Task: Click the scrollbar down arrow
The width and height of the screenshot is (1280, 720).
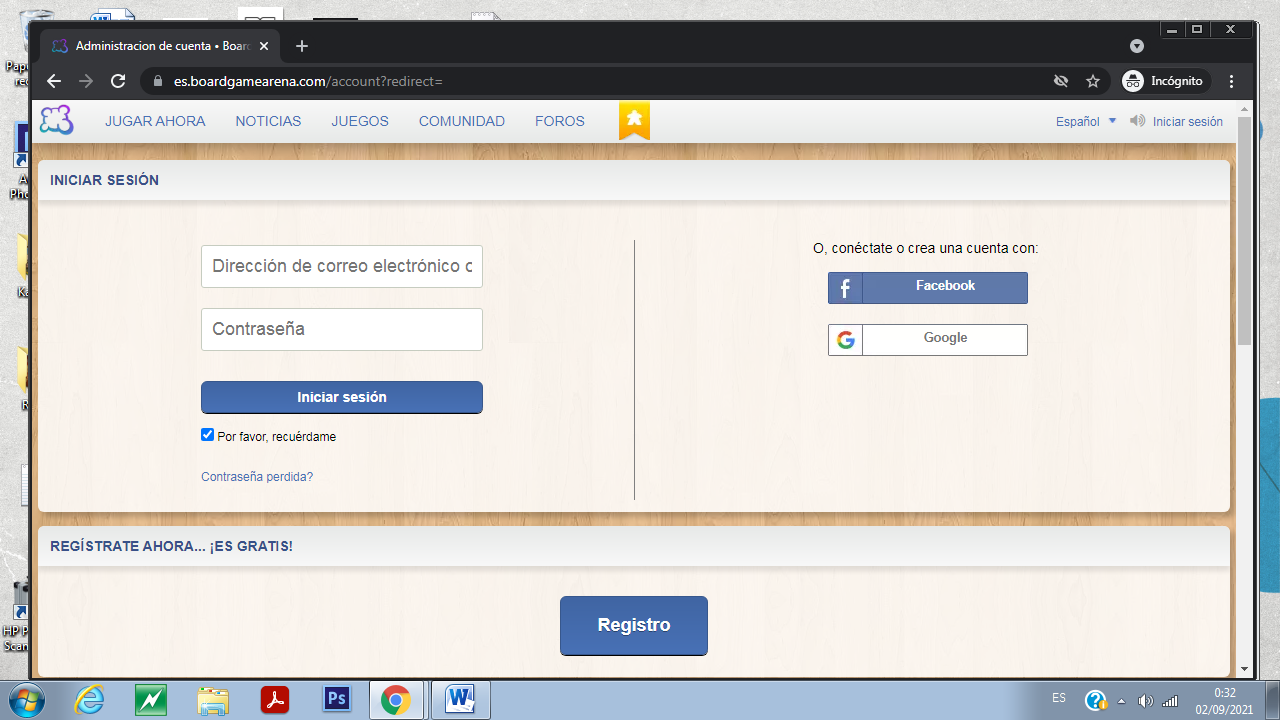Action: (x=1244, y=668)
